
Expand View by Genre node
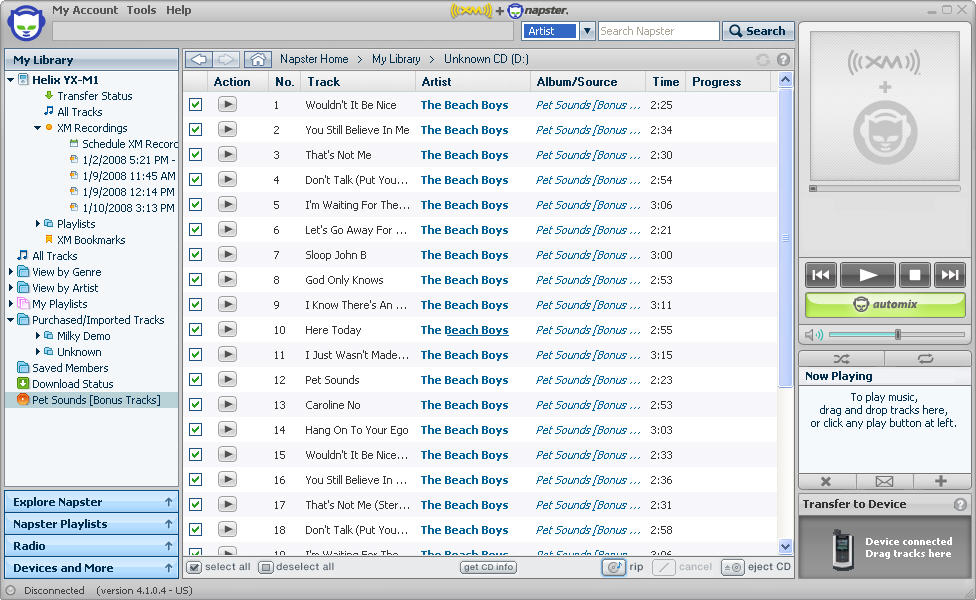coord(11,272)
